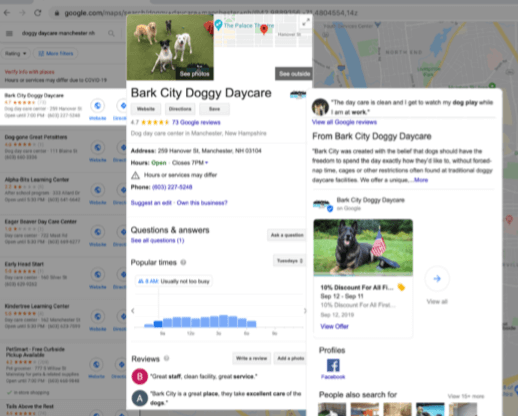This screenshot has width=518, height=416.
Task: Click the Website button under Bark City title
Action: pyautogui.click(x=146, y=109)
